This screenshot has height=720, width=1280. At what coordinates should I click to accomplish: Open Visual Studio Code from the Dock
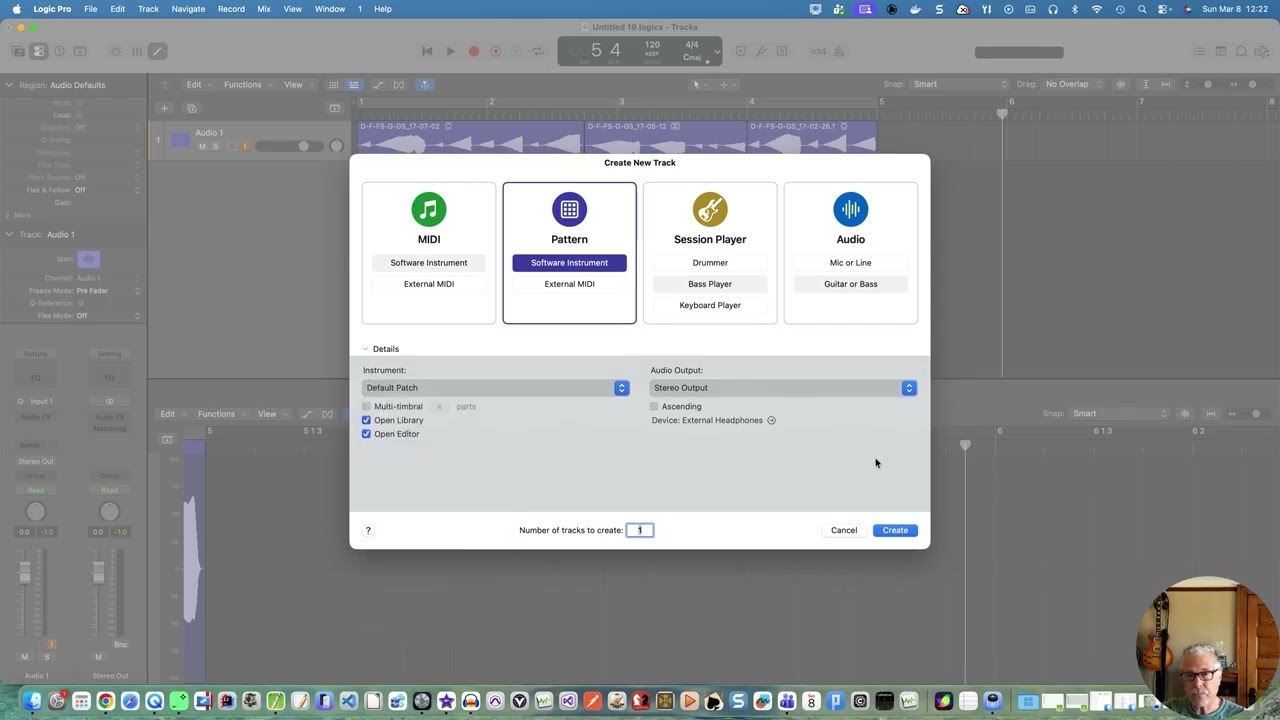click(349, 701)
